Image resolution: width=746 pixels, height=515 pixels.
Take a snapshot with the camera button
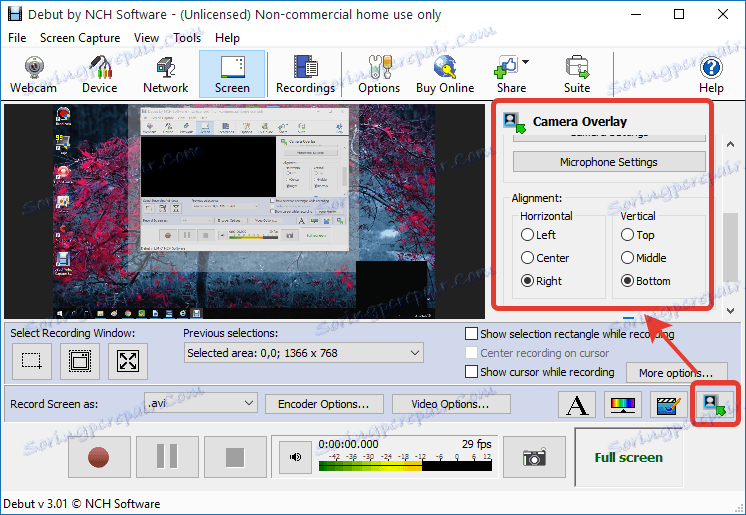[534, 457]
